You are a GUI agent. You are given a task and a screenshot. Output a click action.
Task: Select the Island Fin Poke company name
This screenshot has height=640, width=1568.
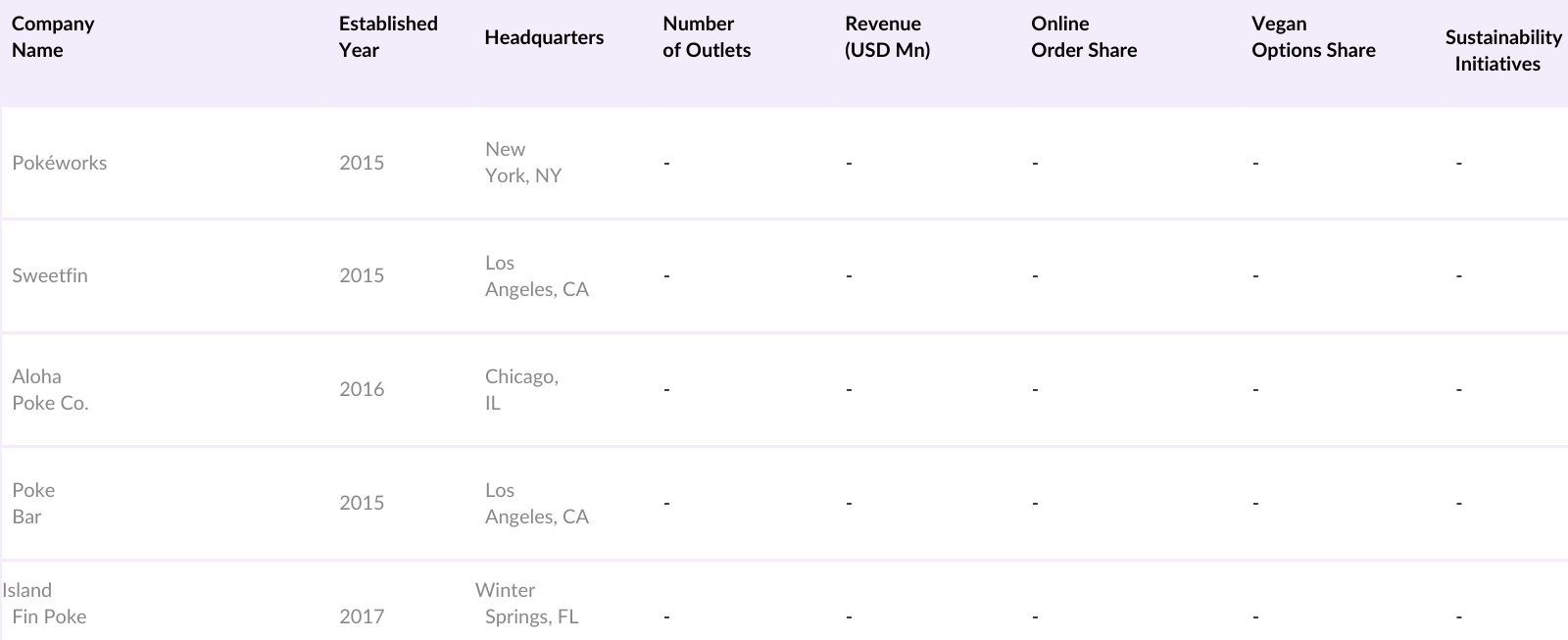click(x=45, y=604)
